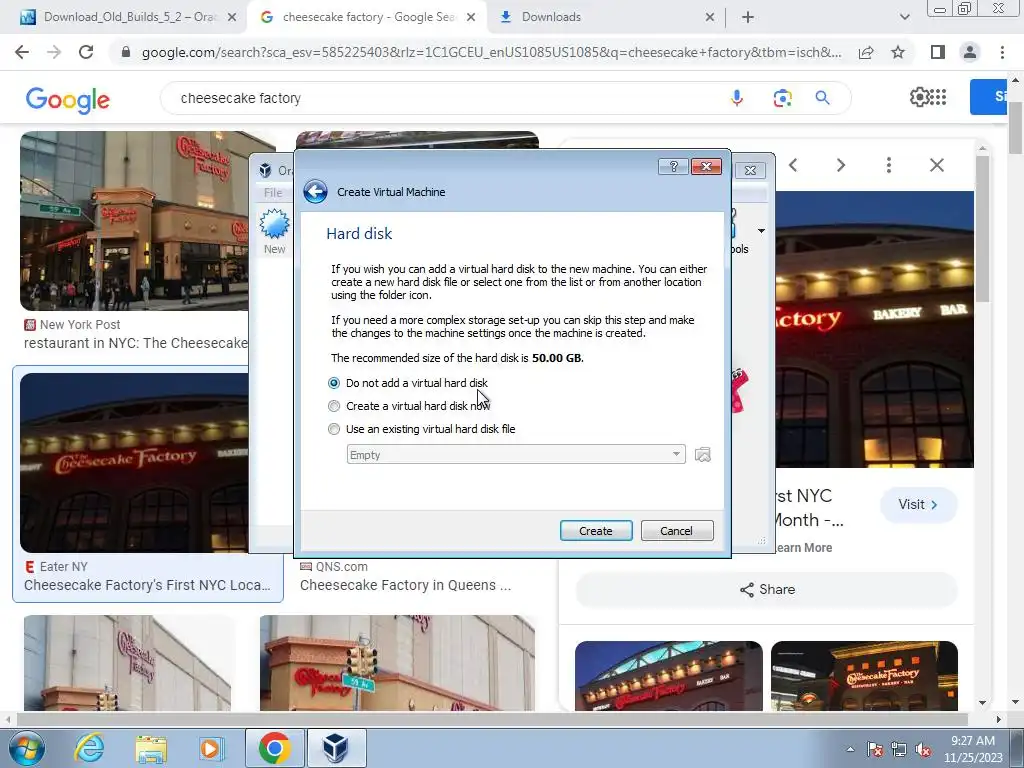The width and height of the screenshot is (1024, 768).
Task: Open more options in image preview panel
Action: (x=888, y=165)
